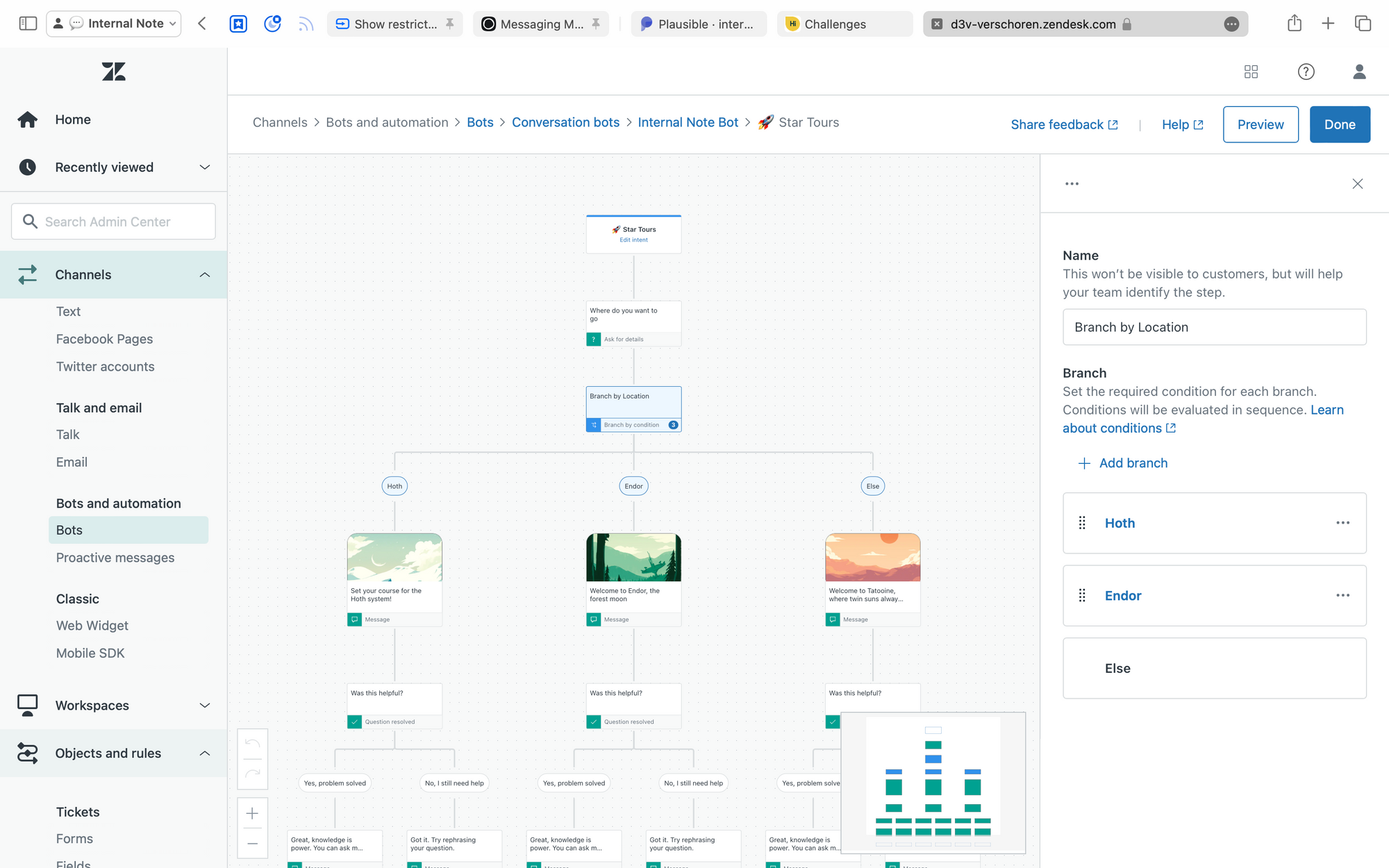The height and width of the screenshot is (868, 1389).
Task: Click the Branch by Location name field
Action: tap(1214, 327)
